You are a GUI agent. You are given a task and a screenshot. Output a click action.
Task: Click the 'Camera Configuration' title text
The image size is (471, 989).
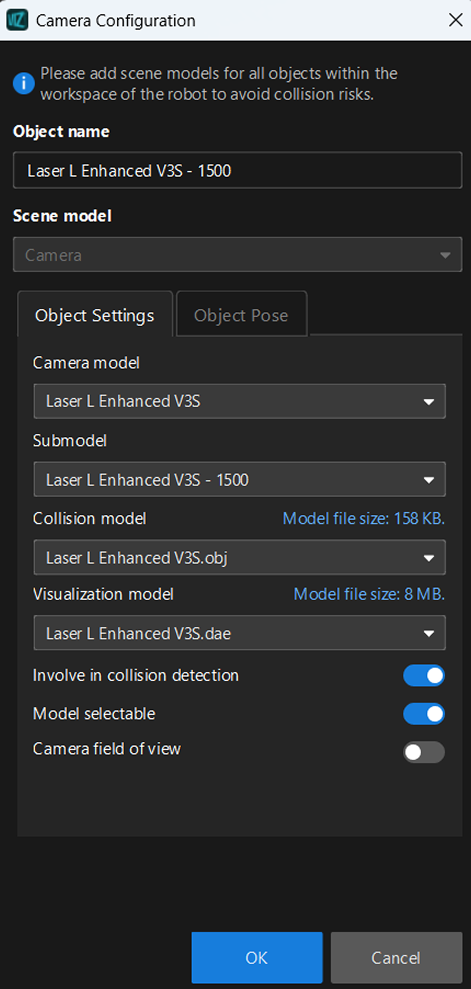coord(116,20)
